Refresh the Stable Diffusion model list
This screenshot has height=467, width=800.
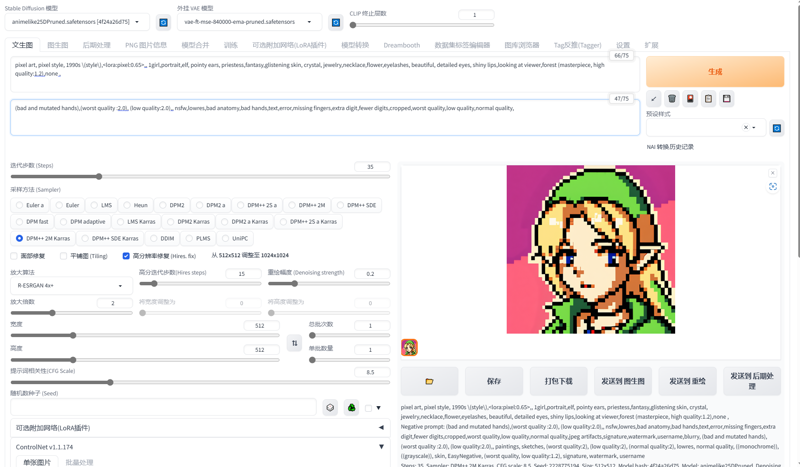(163, 22)
